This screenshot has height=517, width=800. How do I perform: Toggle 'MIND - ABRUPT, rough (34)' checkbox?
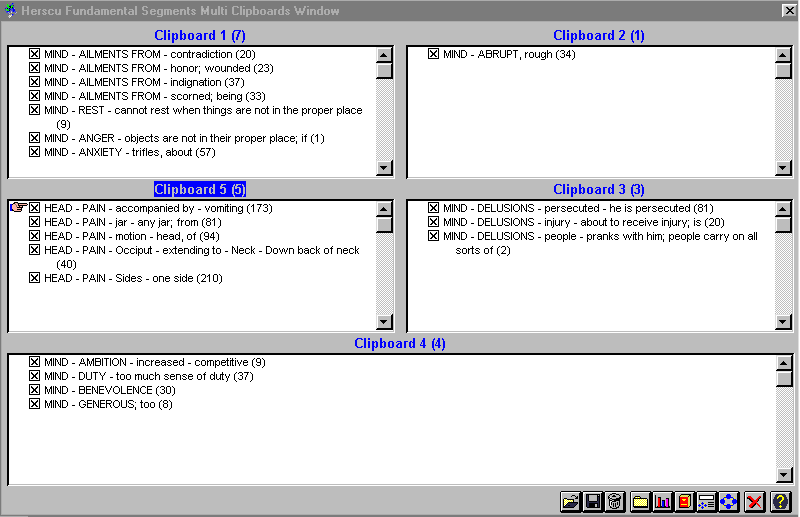pyautogui.click(x=433, y=54)
